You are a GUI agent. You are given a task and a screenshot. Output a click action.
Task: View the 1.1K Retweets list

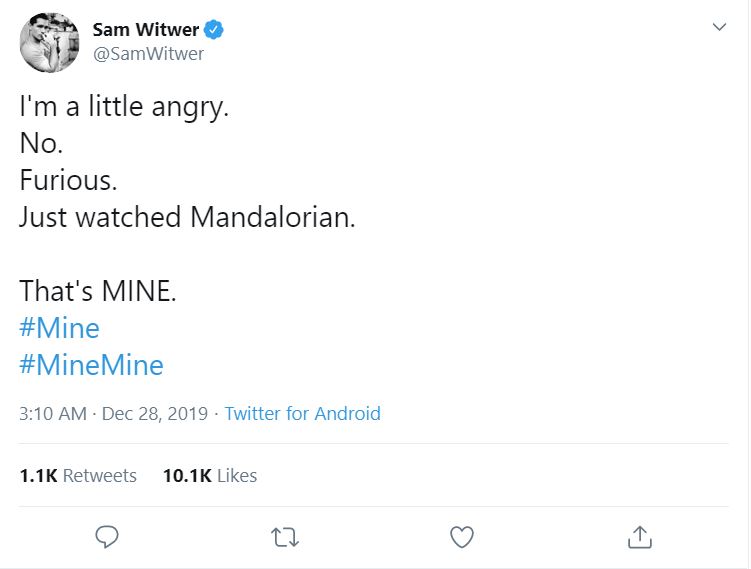point(78,476)
